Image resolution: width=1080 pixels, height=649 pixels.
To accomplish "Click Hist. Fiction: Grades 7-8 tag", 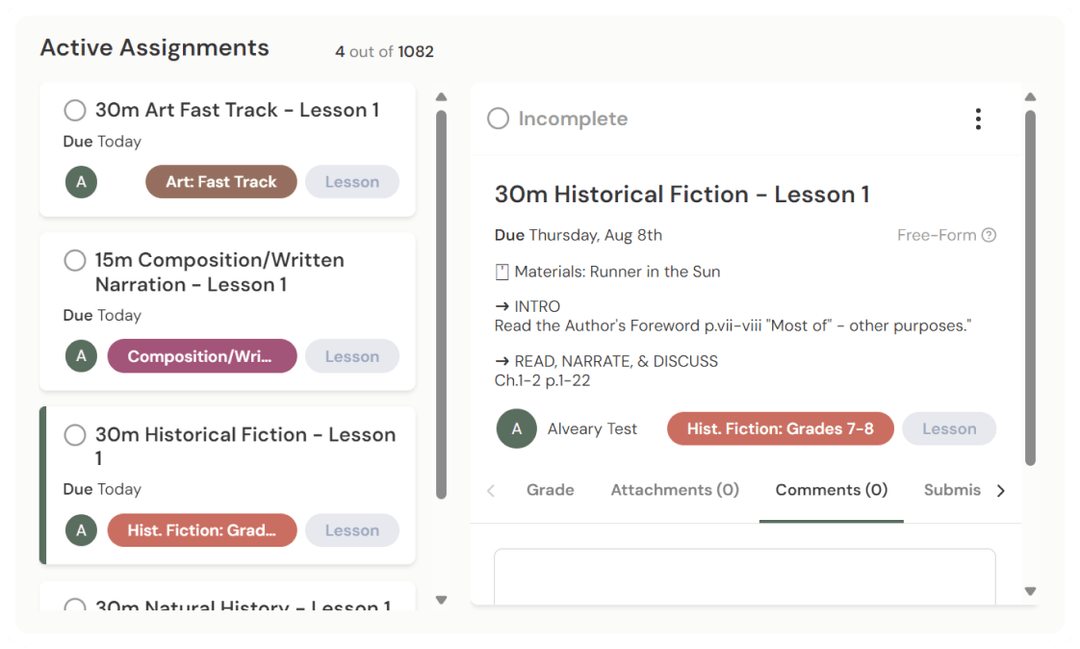I will tap(780, 429).
